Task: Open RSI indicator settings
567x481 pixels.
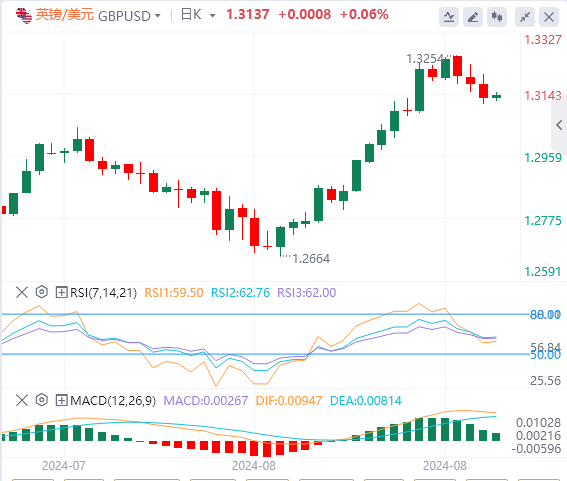Action: (x=42, y=292)
